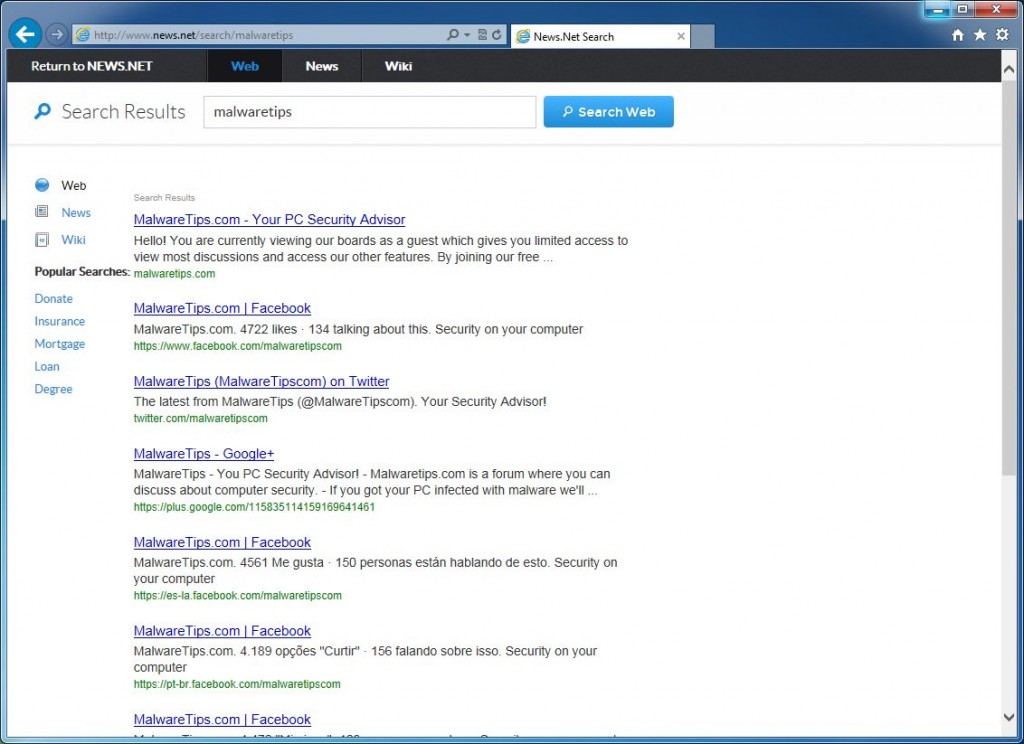The height and width of the screenshot is (744, 1024).
Task: Switch to the Wiki tab in top navigation
Action: coord(398,66)
